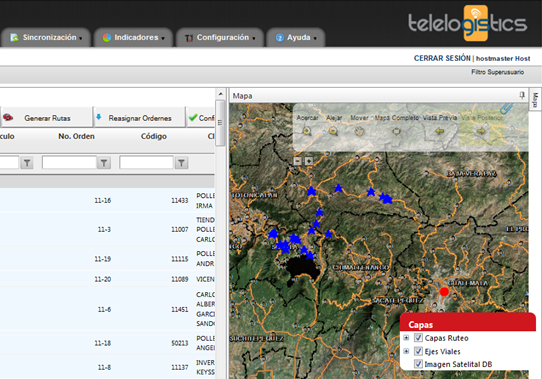542x379 pixels.
Task: Click the Vista Previa back arrow icon
Action: point(439,131)
